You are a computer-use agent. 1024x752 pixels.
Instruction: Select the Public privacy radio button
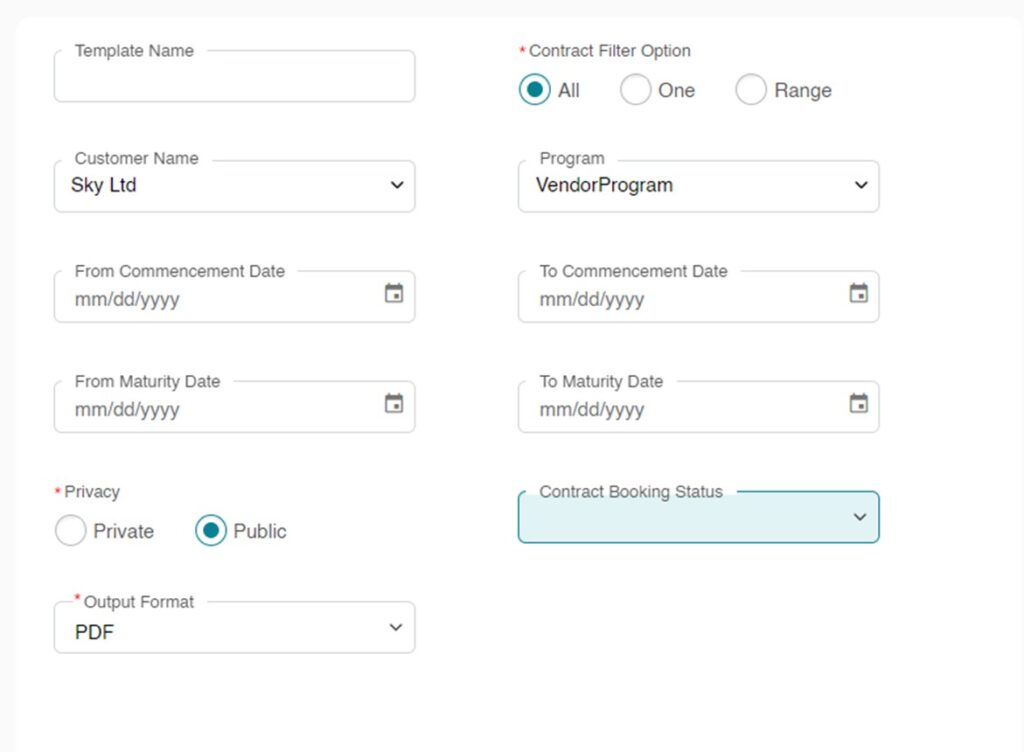[211, 531]
